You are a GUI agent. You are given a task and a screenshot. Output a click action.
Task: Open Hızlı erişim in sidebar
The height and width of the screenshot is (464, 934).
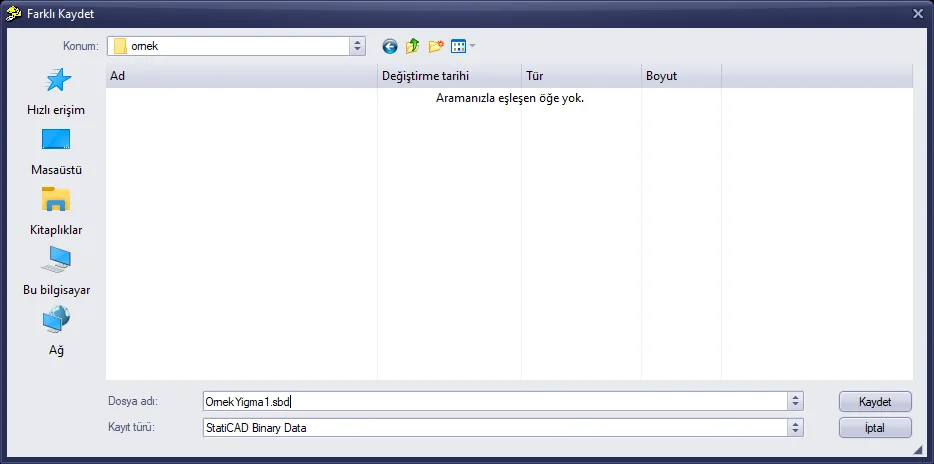[x=56, y=92]
